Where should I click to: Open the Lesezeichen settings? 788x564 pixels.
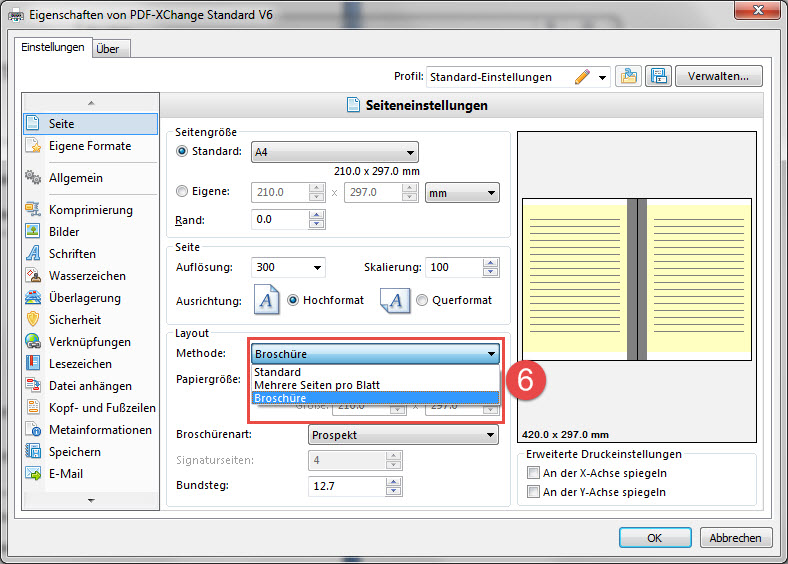(x=90, y=364)
